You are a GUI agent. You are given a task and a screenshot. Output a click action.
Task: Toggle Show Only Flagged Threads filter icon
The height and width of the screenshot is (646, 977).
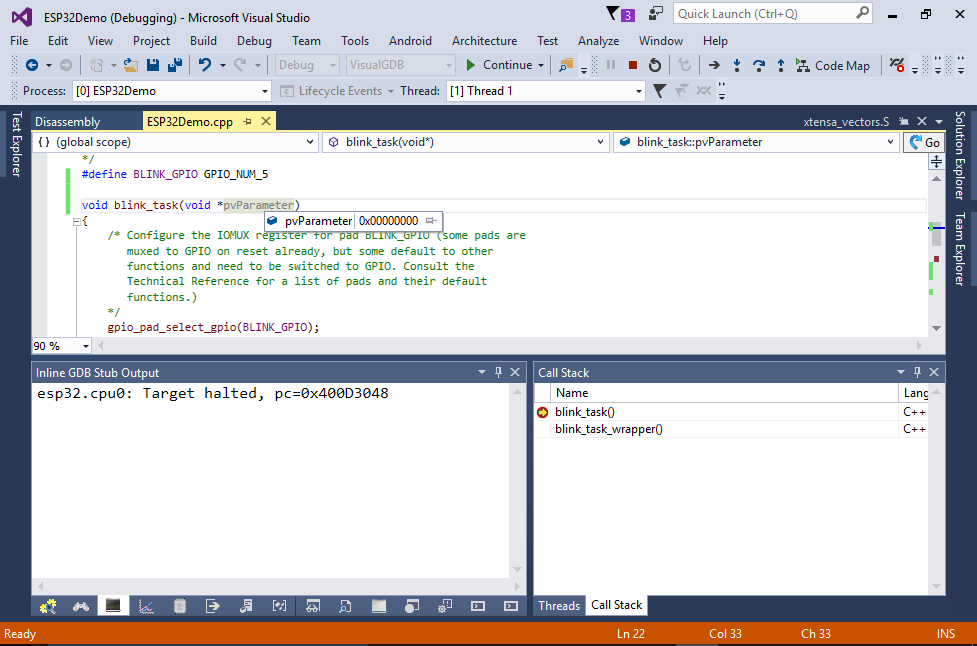click(x=659, y=91)
